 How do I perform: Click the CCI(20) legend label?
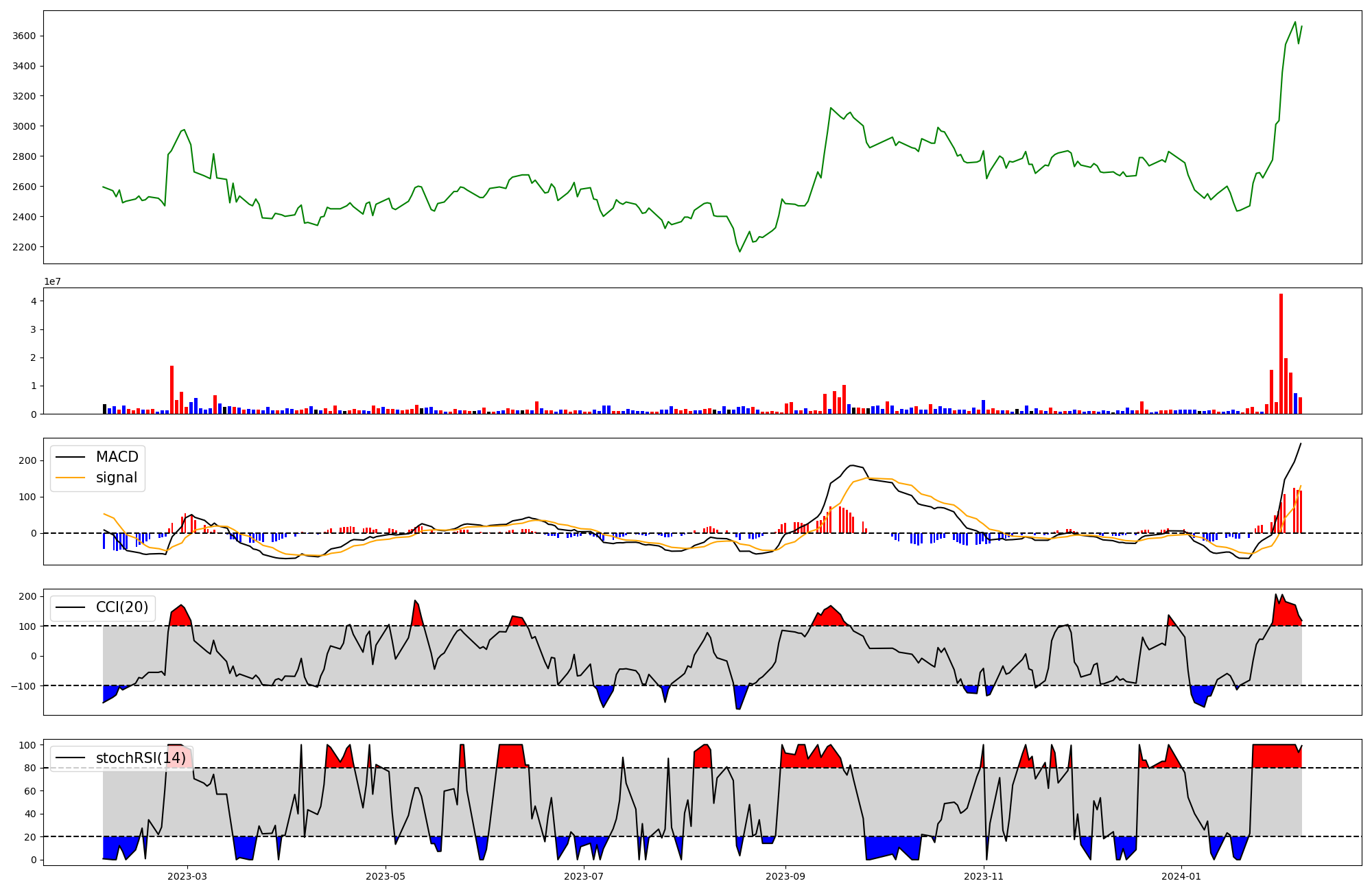pos(121,607)
